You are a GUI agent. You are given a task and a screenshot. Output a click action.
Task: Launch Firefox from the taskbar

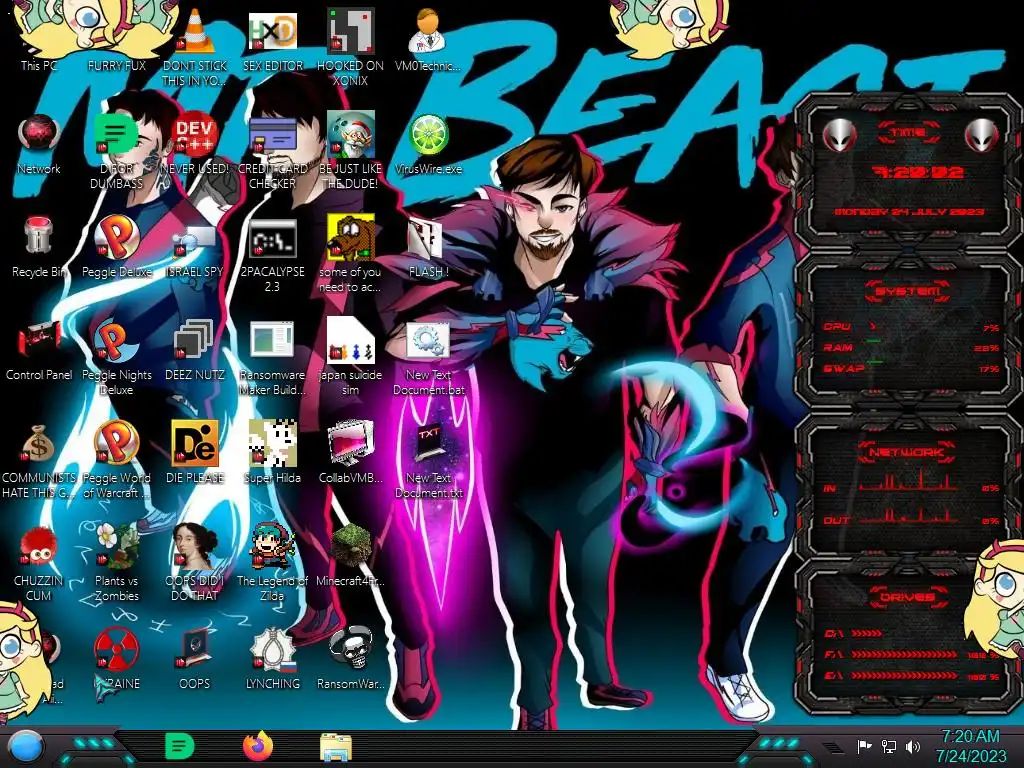coord(258,746)
